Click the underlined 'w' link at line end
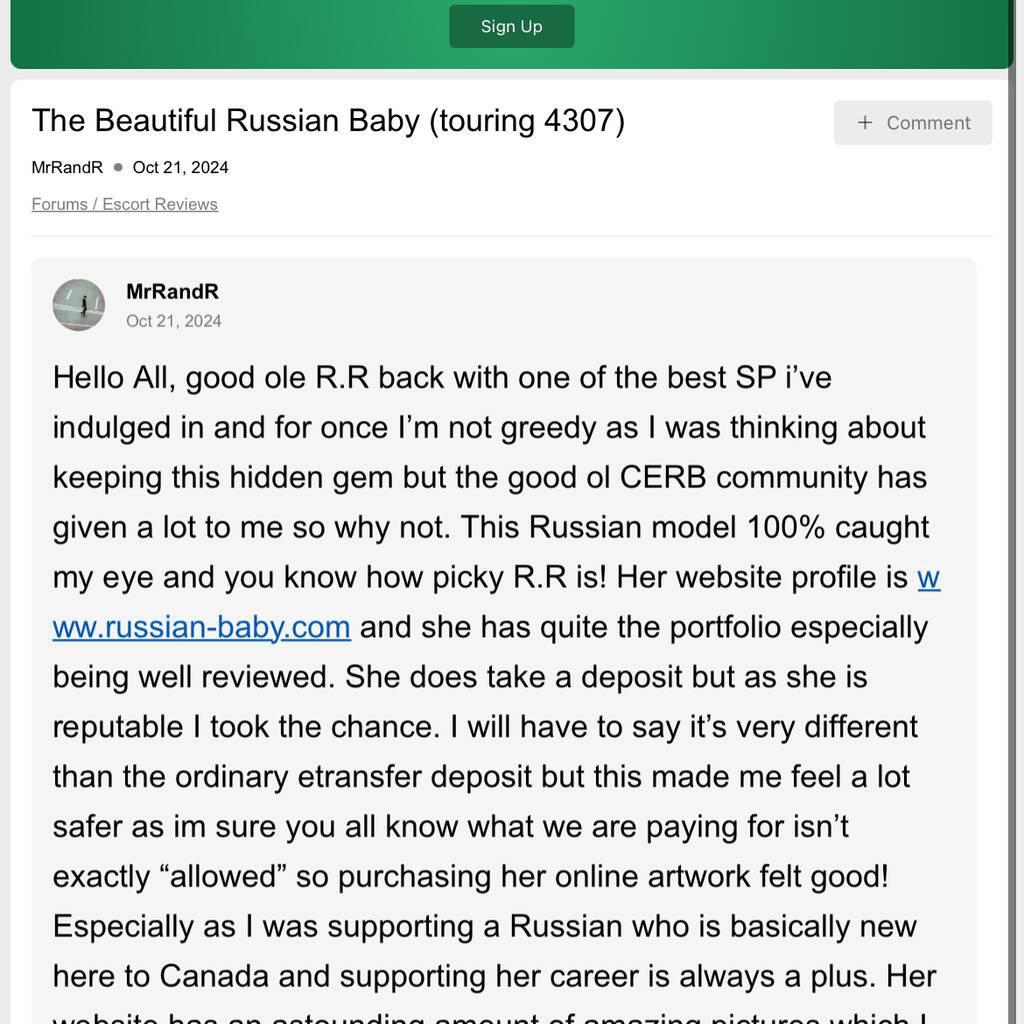1024x1024 pixels. pyautogui.click(x=929, y=578)
